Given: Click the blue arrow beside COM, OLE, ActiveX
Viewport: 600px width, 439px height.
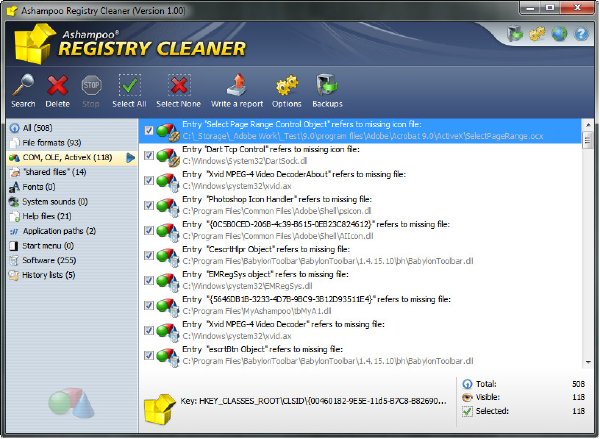Looking at the screenshot, I should [130, 157].
